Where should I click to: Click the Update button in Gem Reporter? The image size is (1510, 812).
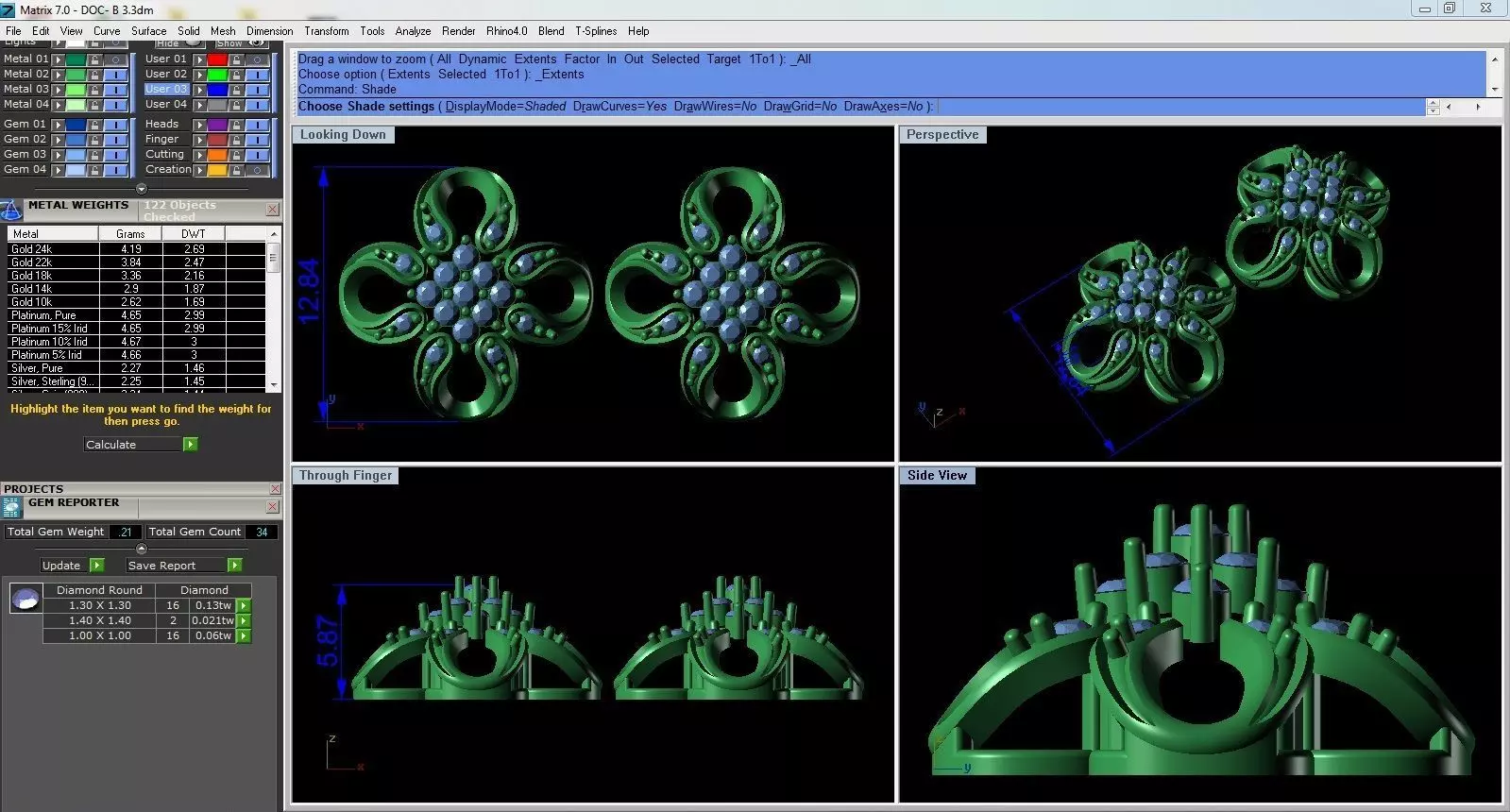(x=64, y=565)
